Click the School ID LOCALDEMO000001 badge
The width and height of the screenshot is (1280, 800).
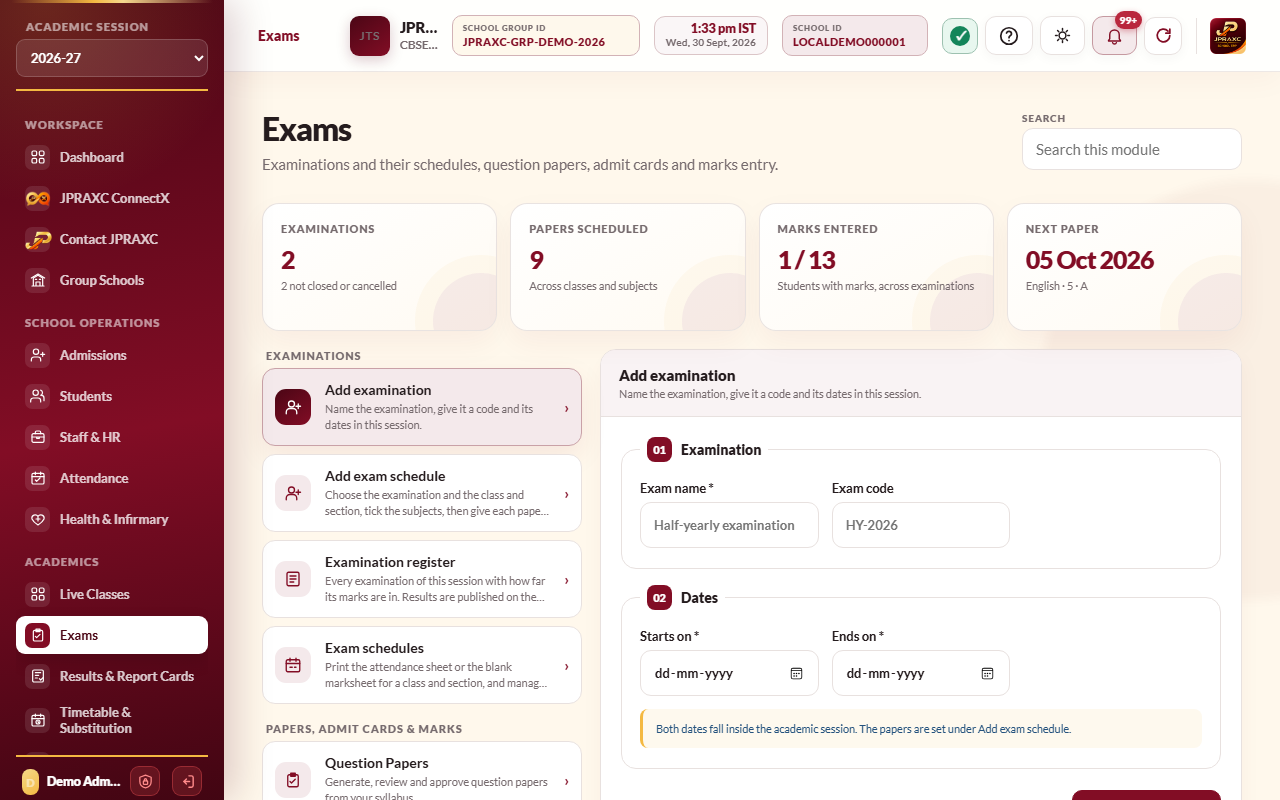pos(855,35)
